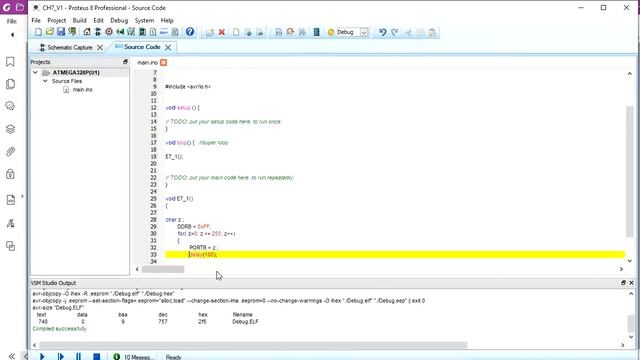This screenshot has height=360, width=640.
Task: Click code editor vertical scroll up arrow
Action: click(x=629, y=73)
